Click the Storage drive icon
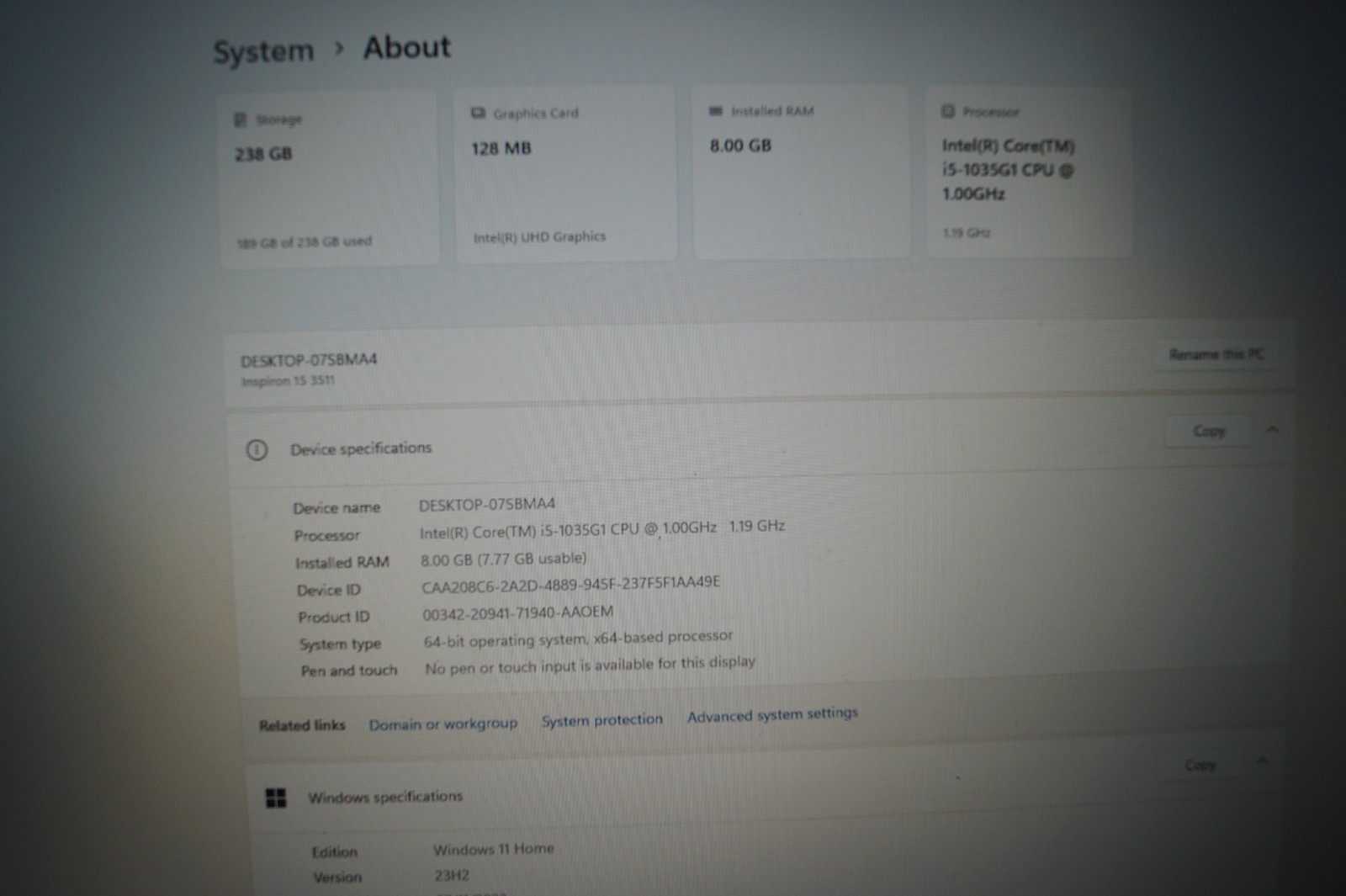Image resolution: width=1346 pixels, height=896 pixels. pyautogui.click(x=240, y=120)
